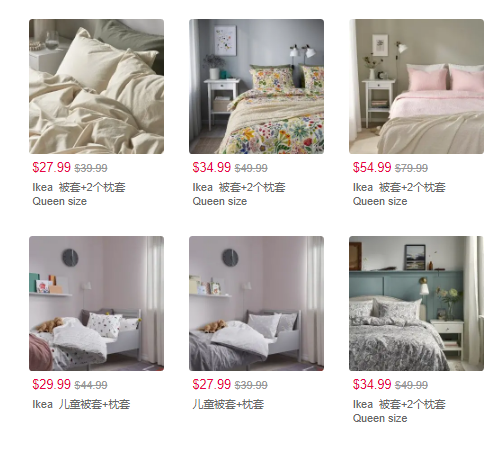The height and width of the screenshot is (449, 502).
Task: Click Queen size label under grey paisley bedding
Action: click(380, 418)
